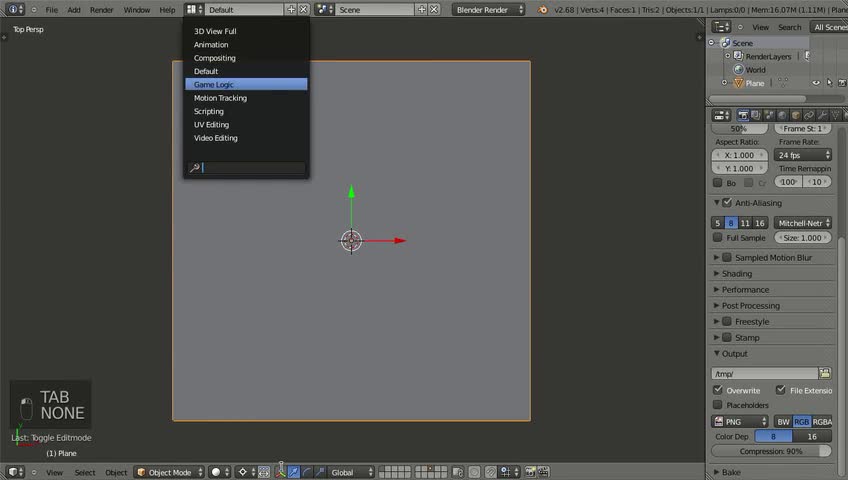Enable the Placeholders checkbox
Image resolution: width=848 pixels, height=480 pixels.
click(x=718, y=404)
